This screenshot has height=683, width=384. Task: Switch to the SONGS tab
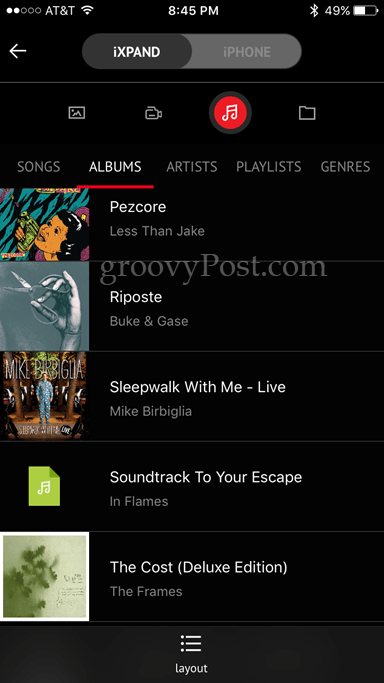[38, 166]
